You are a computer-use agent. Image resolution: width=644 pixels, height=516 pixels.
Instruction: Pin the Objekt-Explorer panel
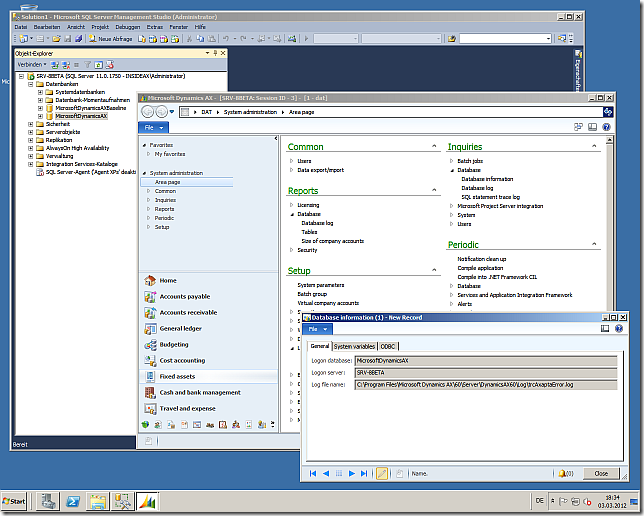(215, 53)
